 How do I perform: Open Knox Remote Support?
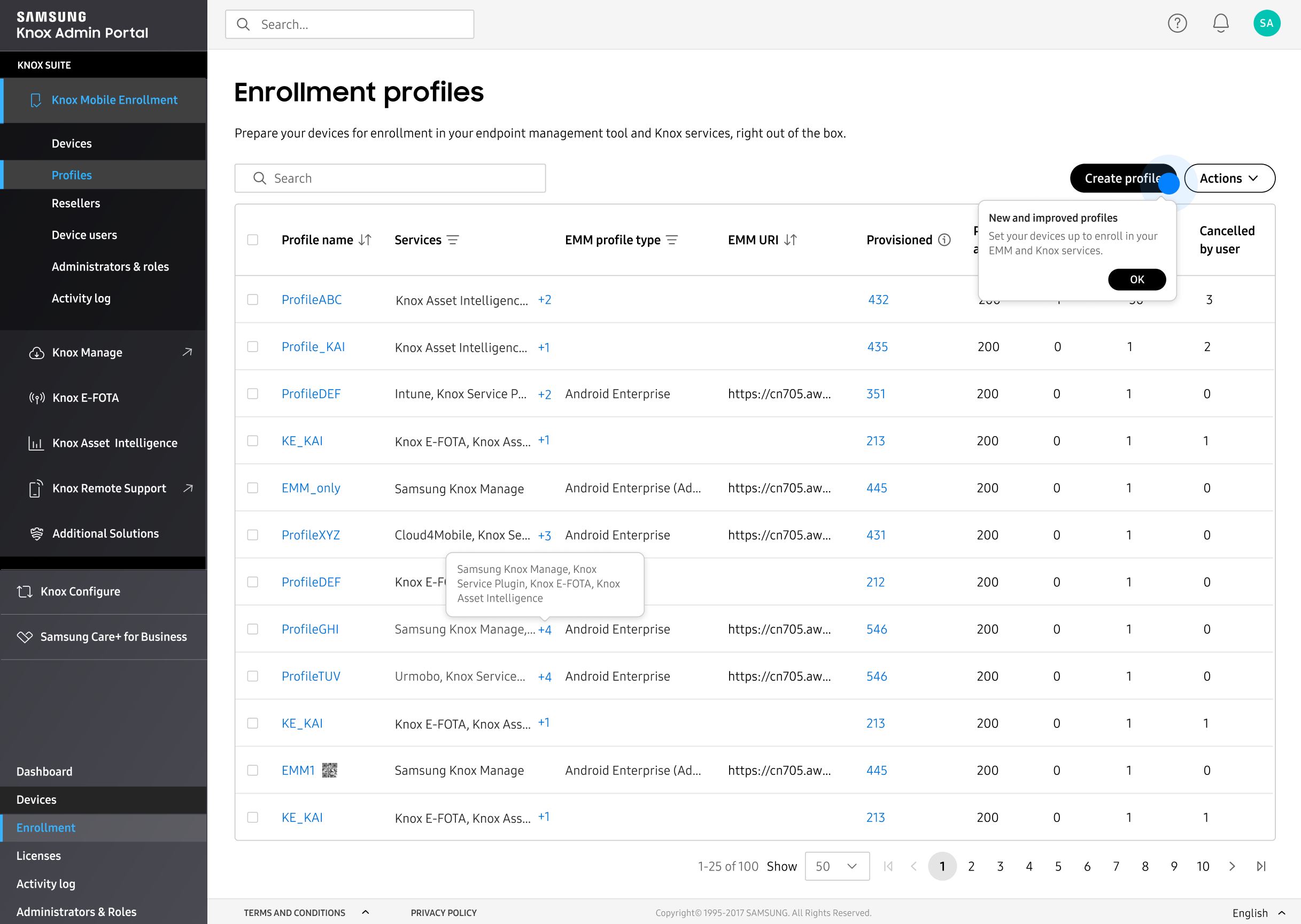point(109,488)
